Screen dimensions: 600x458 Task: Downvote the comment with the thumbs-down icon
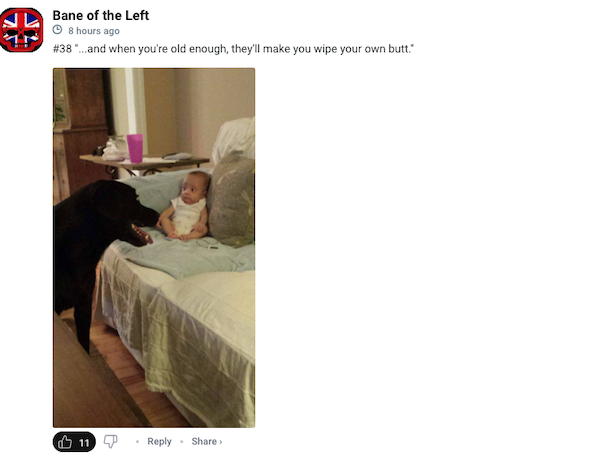(111, 442)
